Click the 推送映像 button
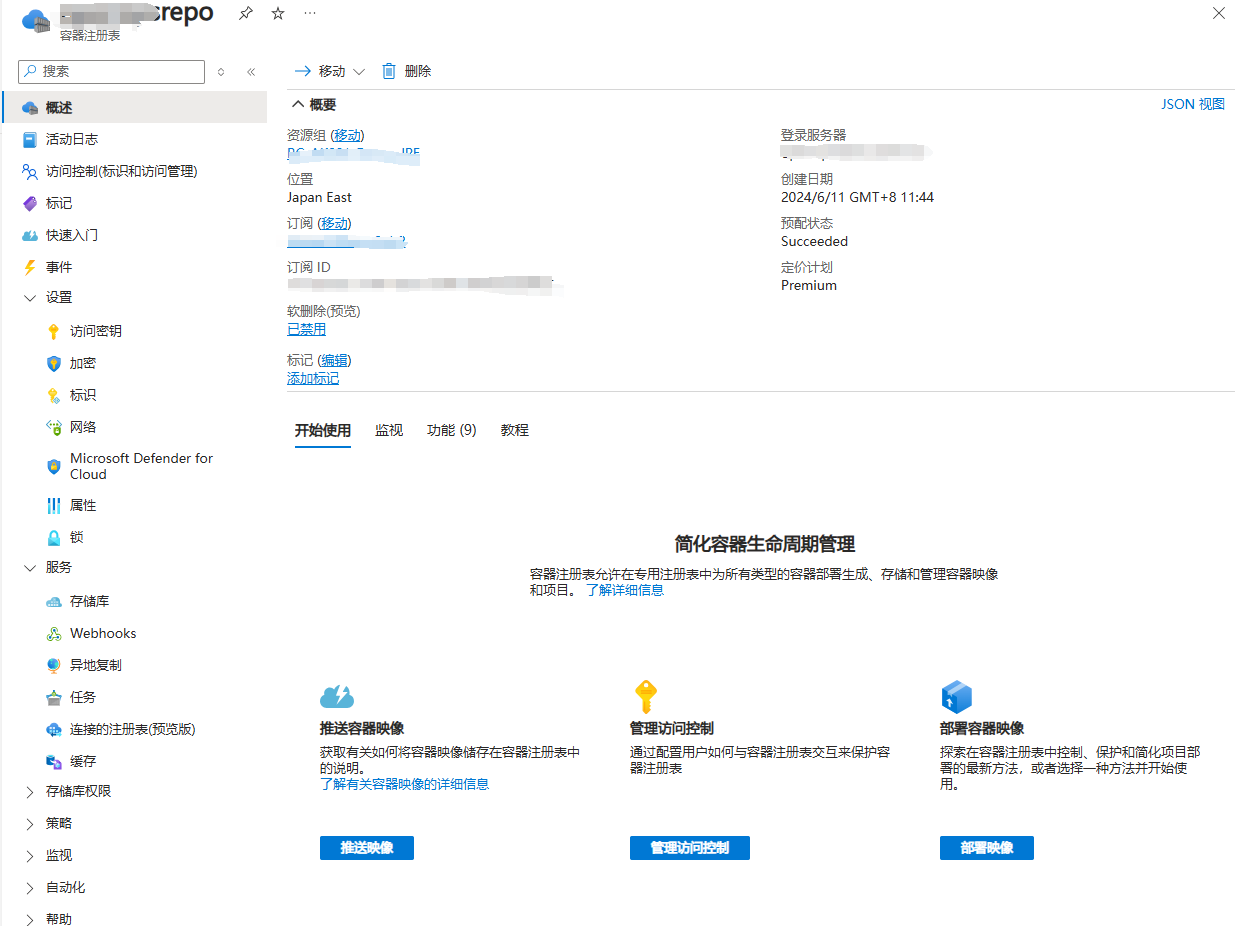Screen dimensions: 1254x926 tap(366, 847)
